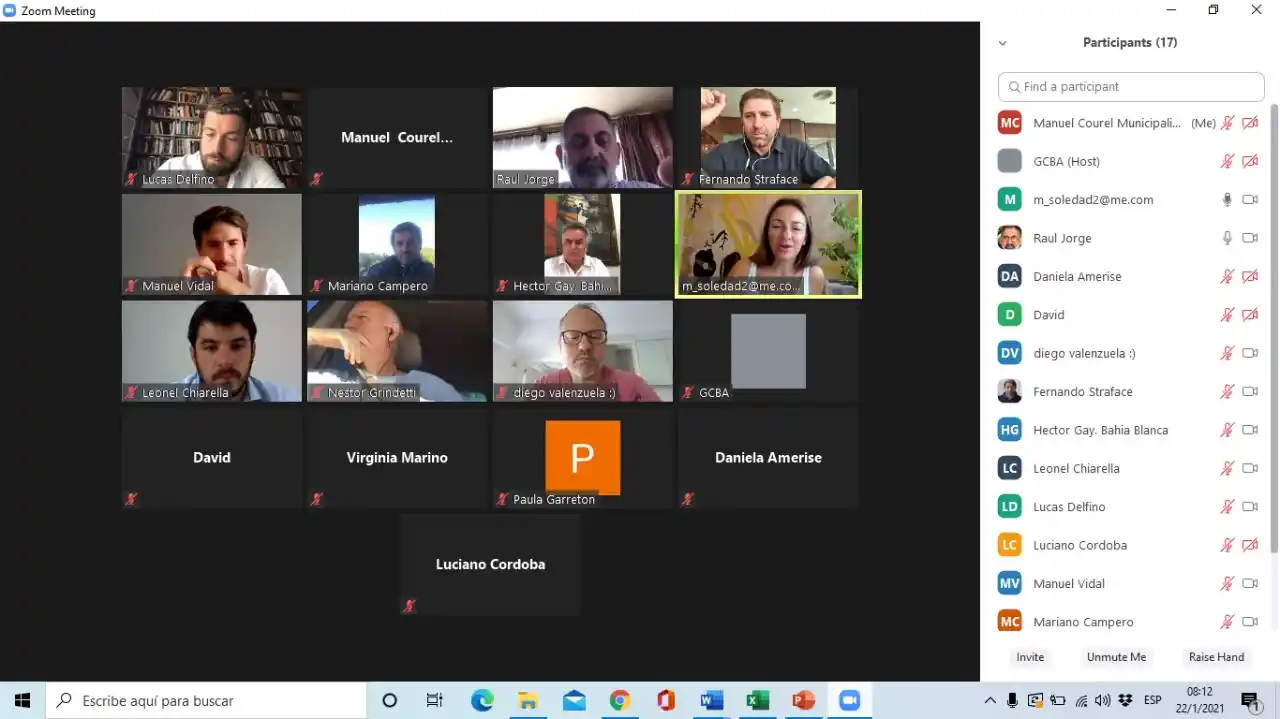
Task: Expand hidden system tray icons arrow
Action: [990, 701]
